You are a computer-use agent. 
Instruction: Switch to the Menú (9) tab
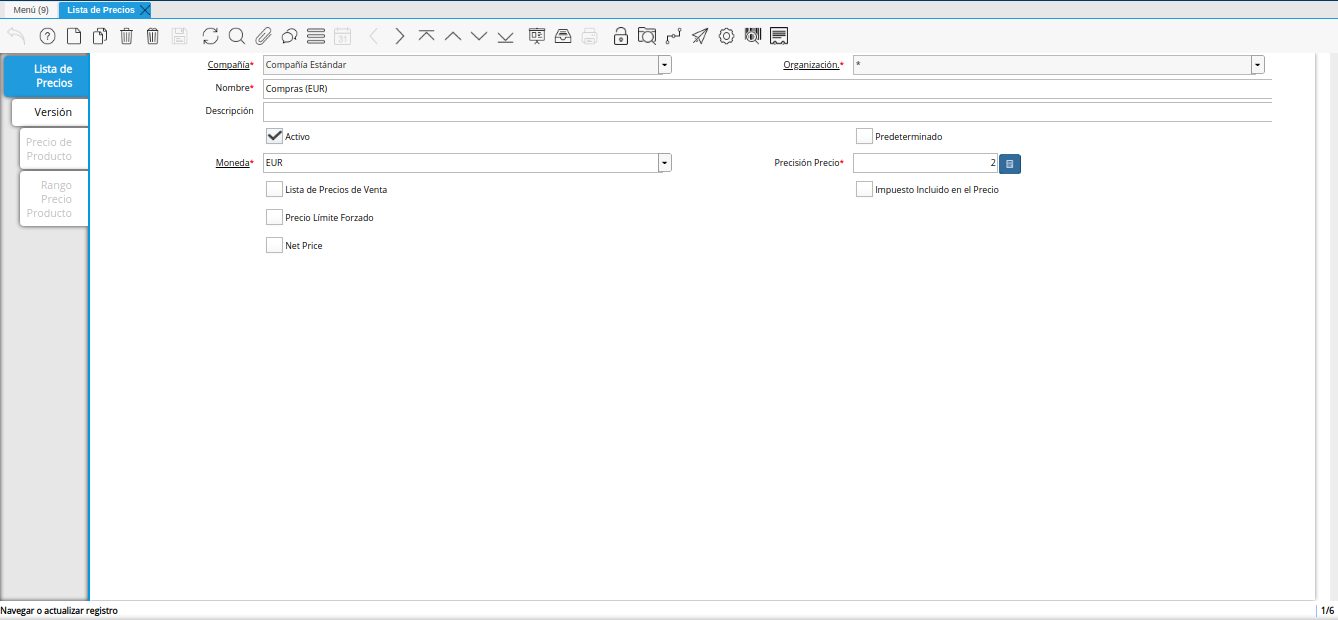pos(30,9)
